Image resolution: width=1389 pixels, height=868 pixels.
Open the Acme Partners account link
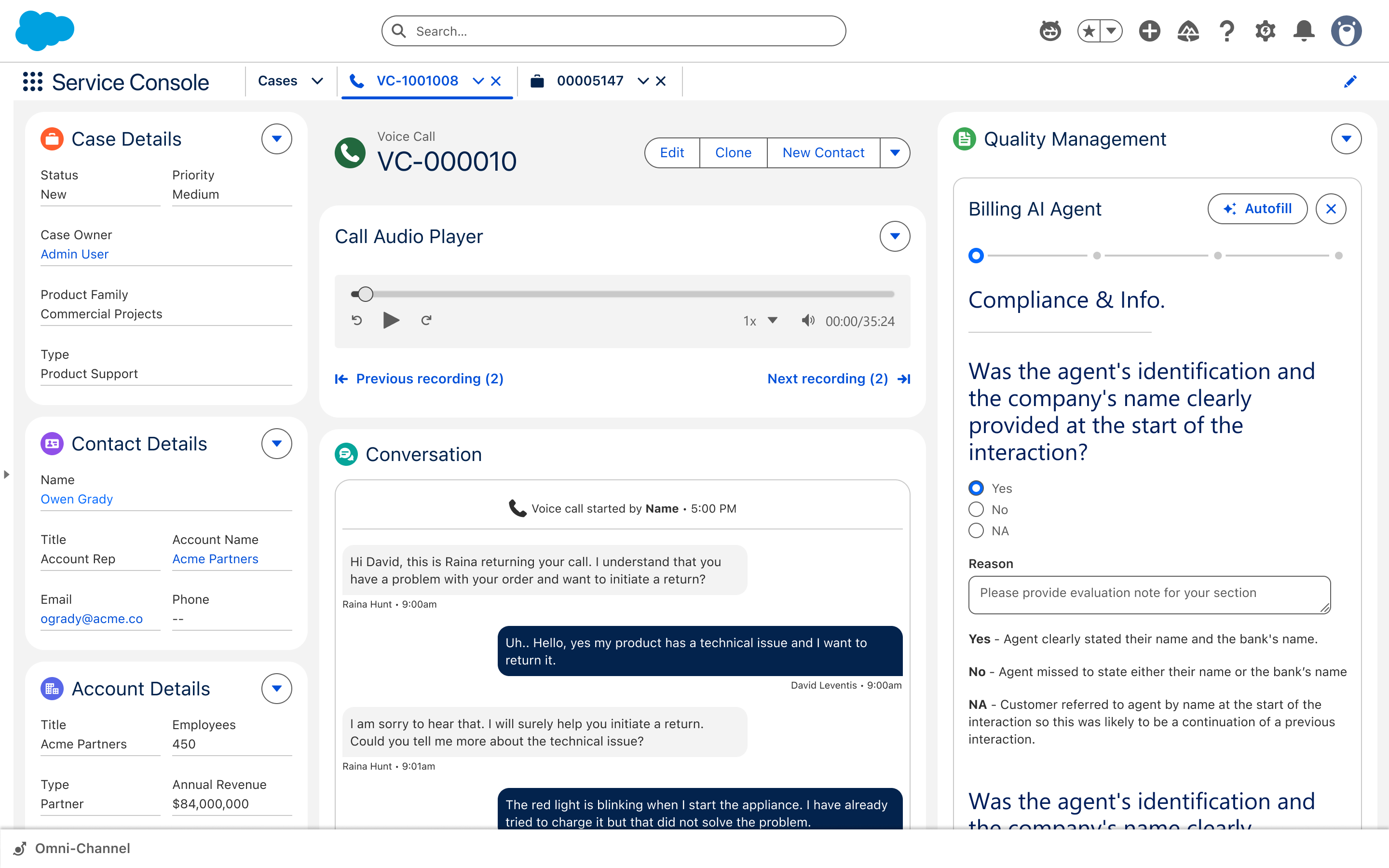215,559
